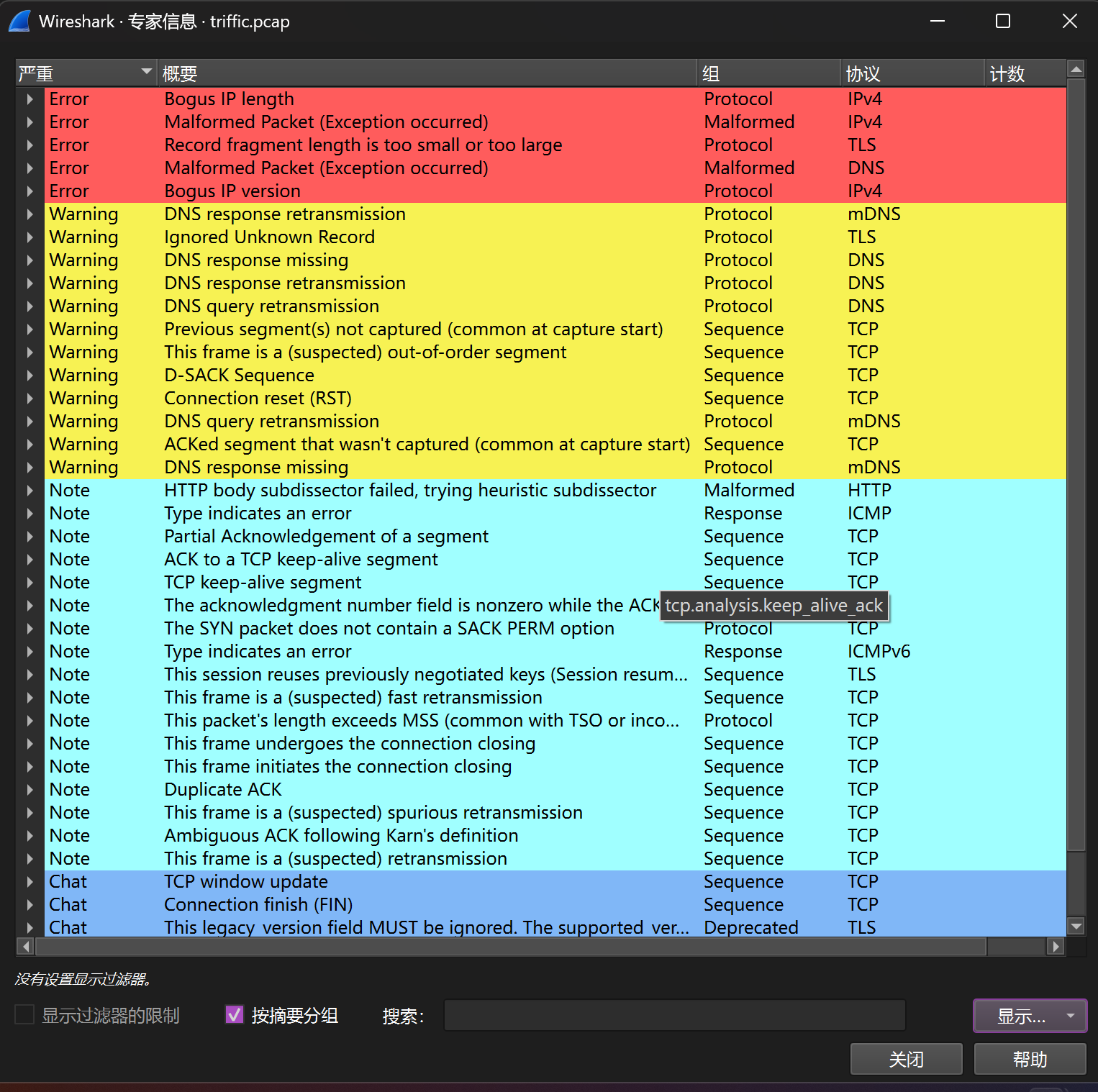
Task: Focus the 搜索 search input field
Action: click(674, 1016)
